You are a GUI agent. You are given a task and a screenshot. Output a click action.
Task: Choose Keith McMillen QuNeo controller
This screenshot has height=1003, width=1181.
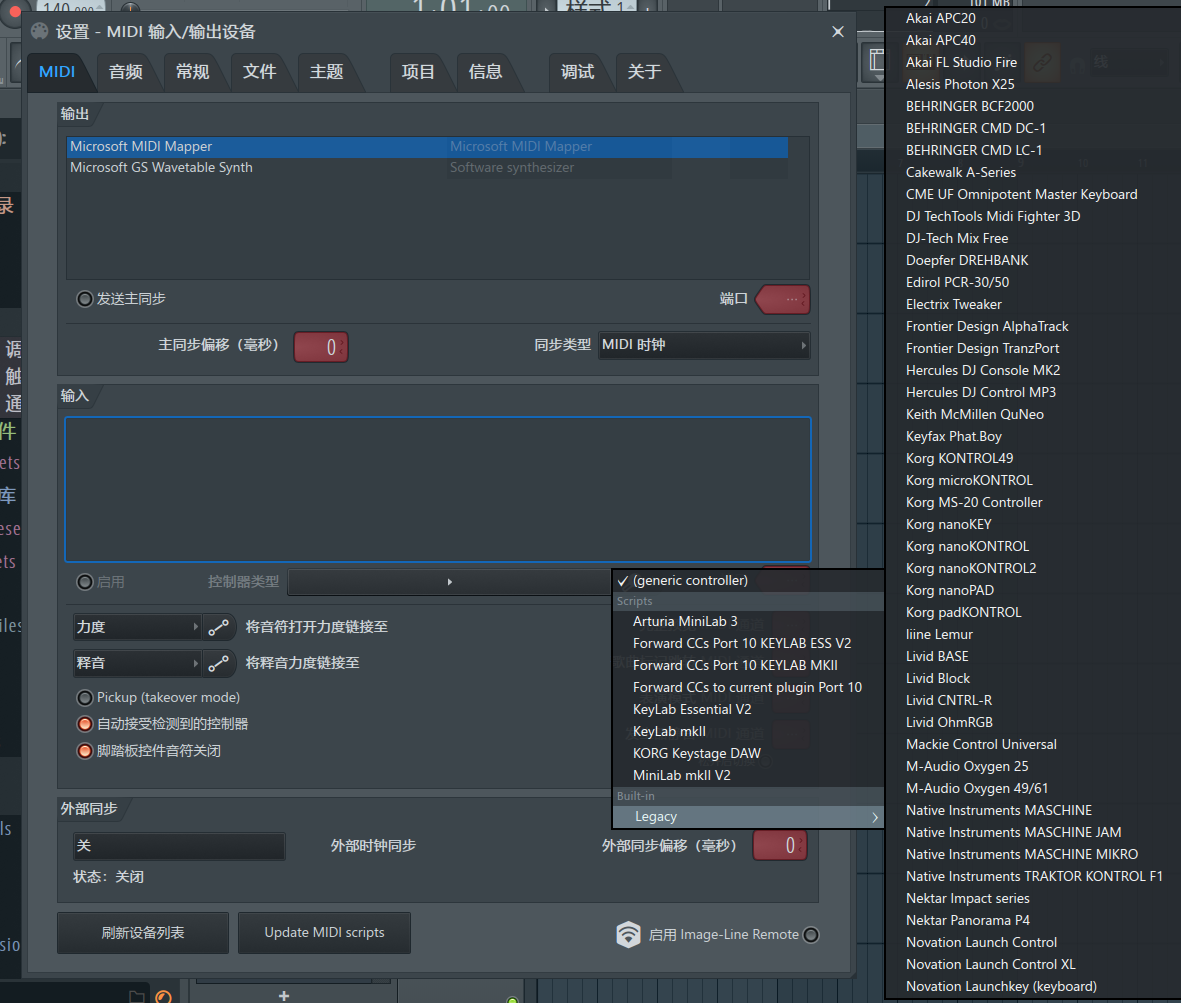1033,415
